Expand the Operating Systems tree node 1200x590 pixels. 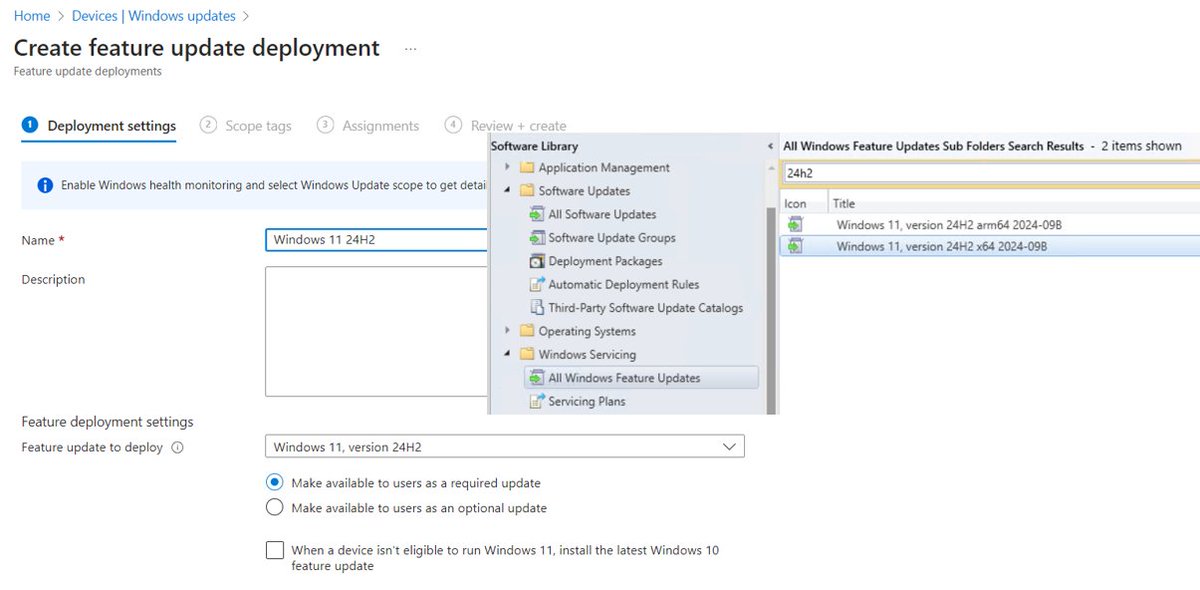pos(508,331)
